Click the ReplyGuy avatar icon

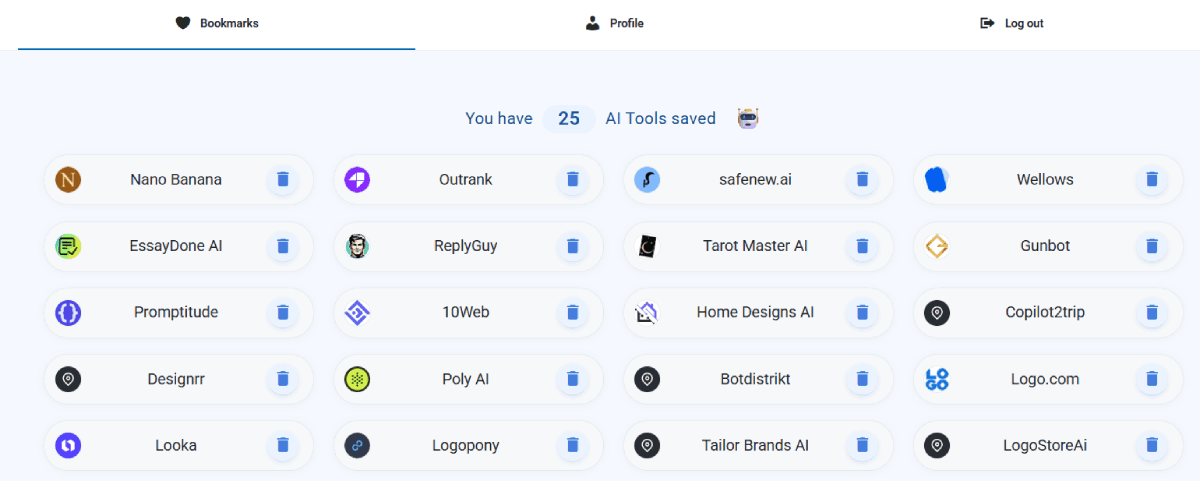(358, 246)
